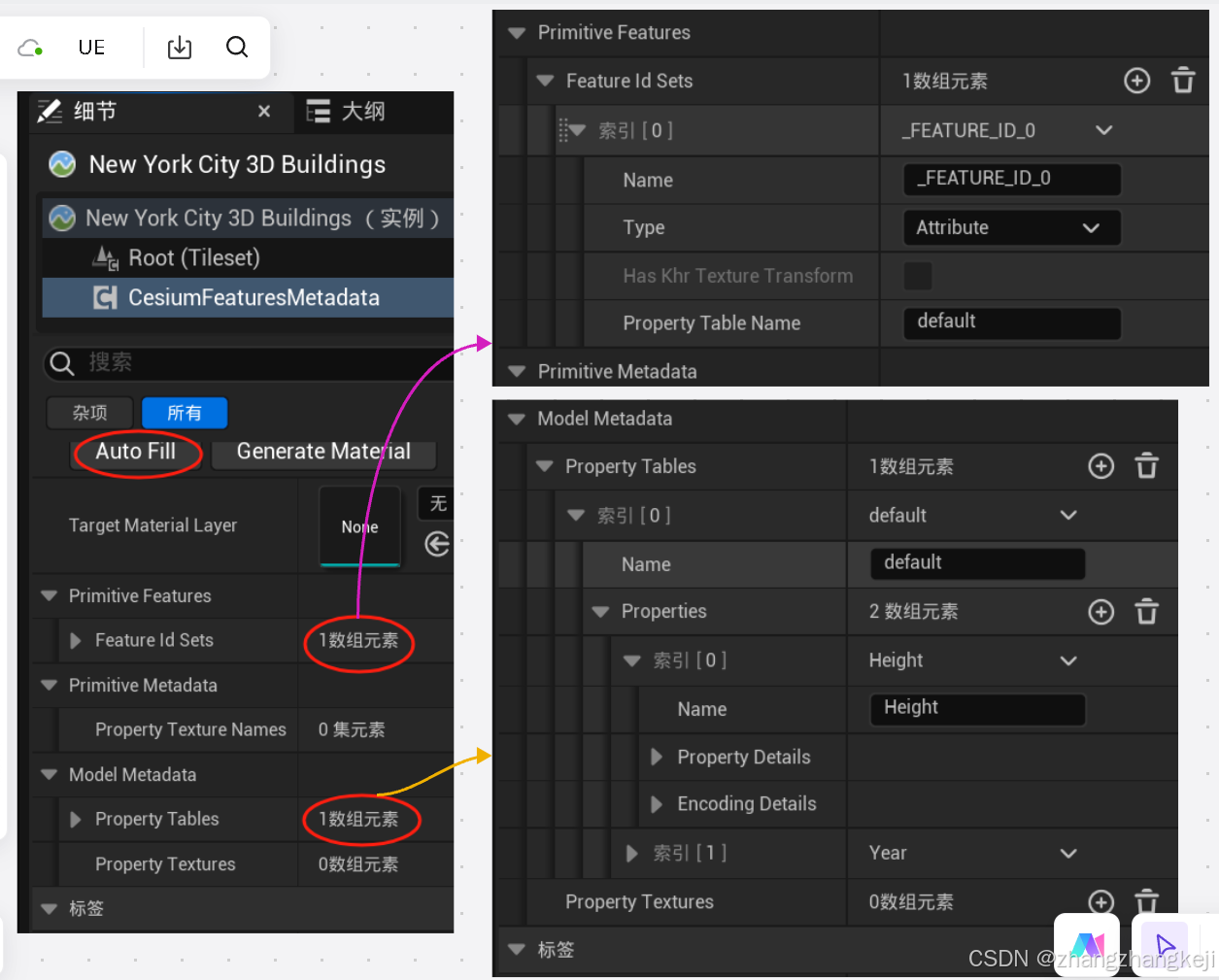The height and width of the screenshot is (980, 1219).
Task: Click the Generate Material button
Action: 323,452
